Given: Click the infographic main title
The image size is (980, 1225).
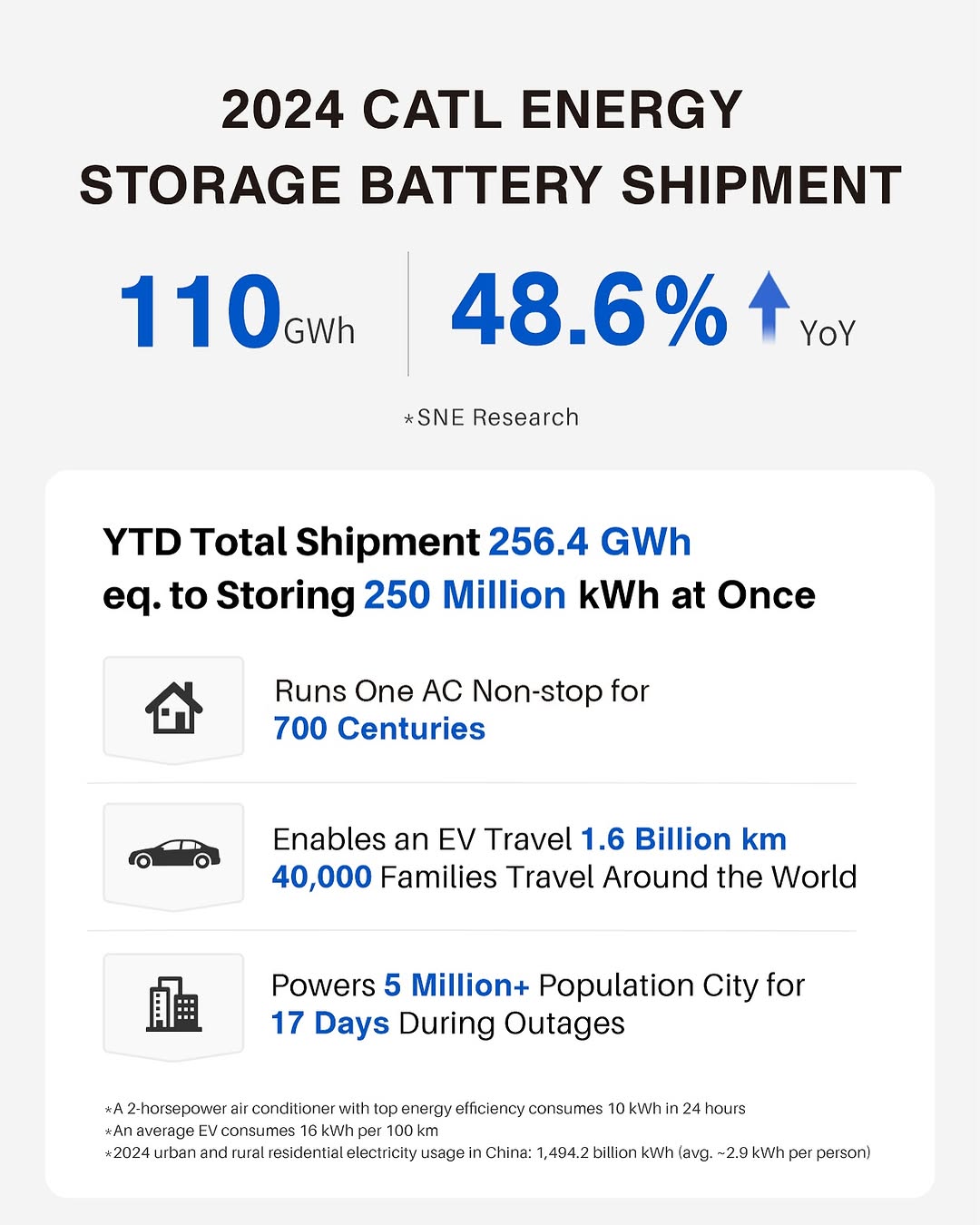Looking at the screenshot, I should click(490, 147).
